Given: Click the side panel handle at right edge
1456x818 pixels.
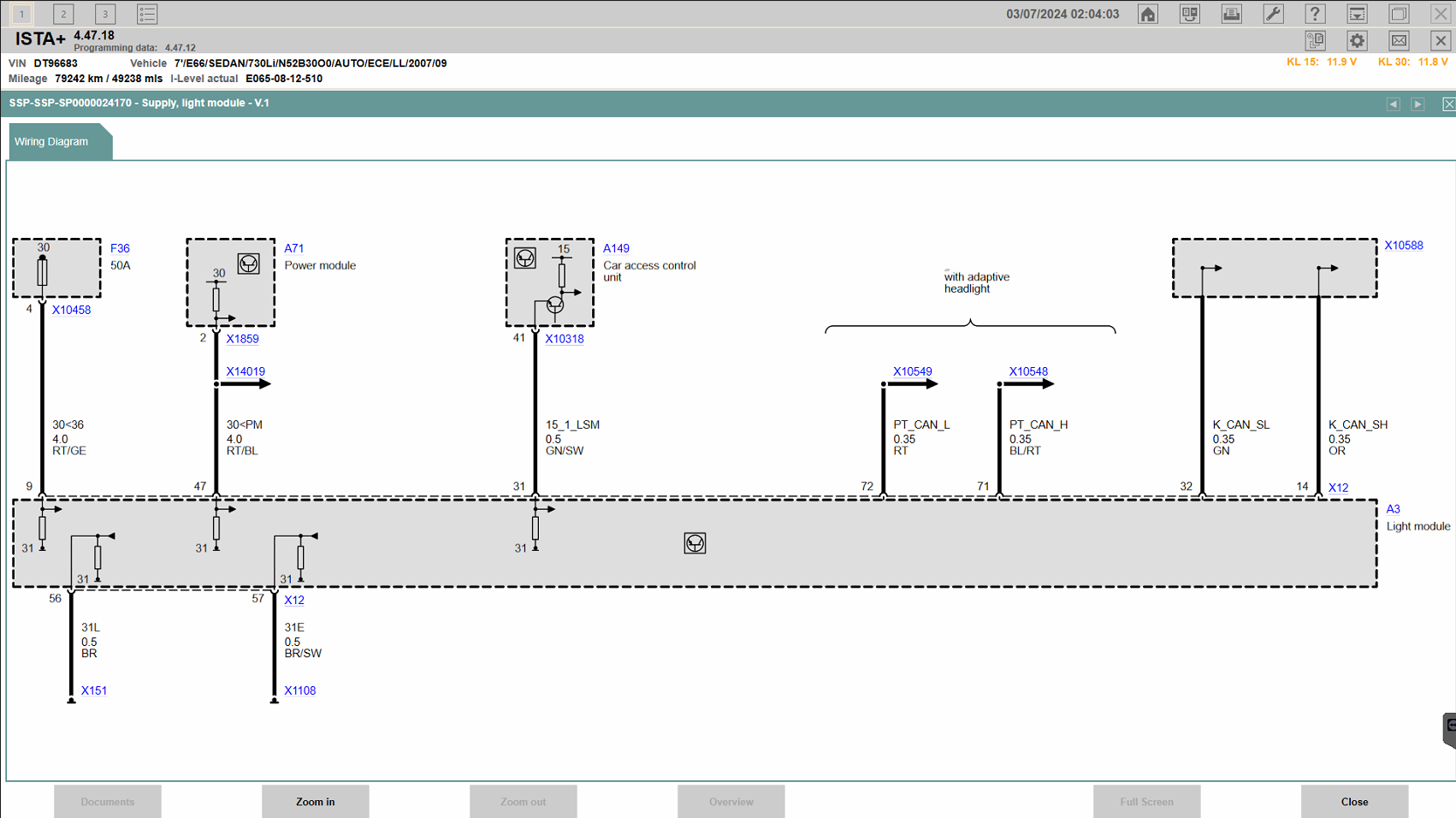Looking at the screenshot, I should point(1449,730).
